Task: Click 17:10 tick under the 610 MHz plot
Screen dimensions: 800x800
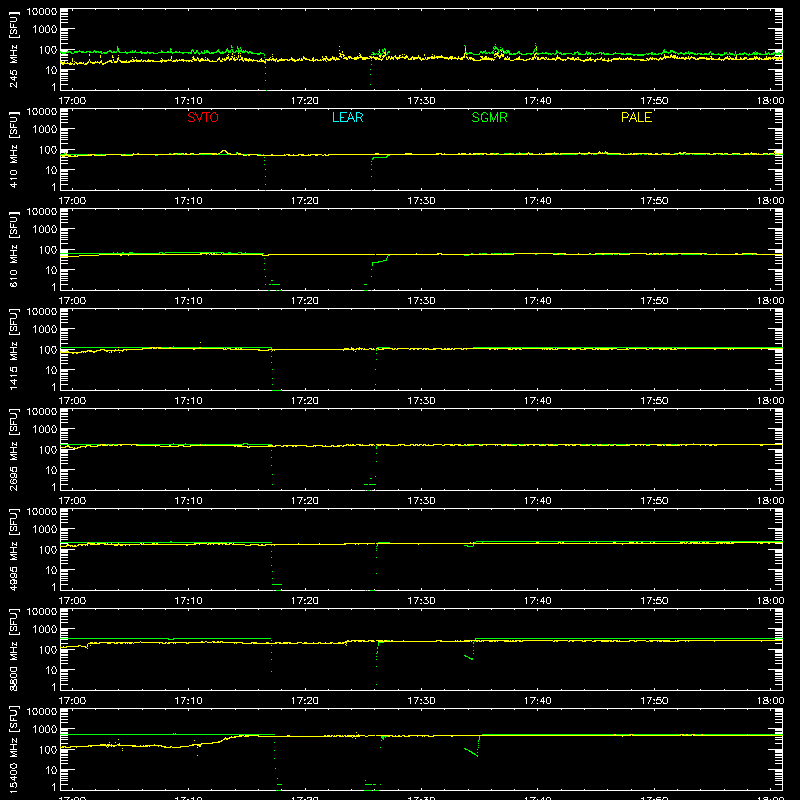Action: [188, 301]
